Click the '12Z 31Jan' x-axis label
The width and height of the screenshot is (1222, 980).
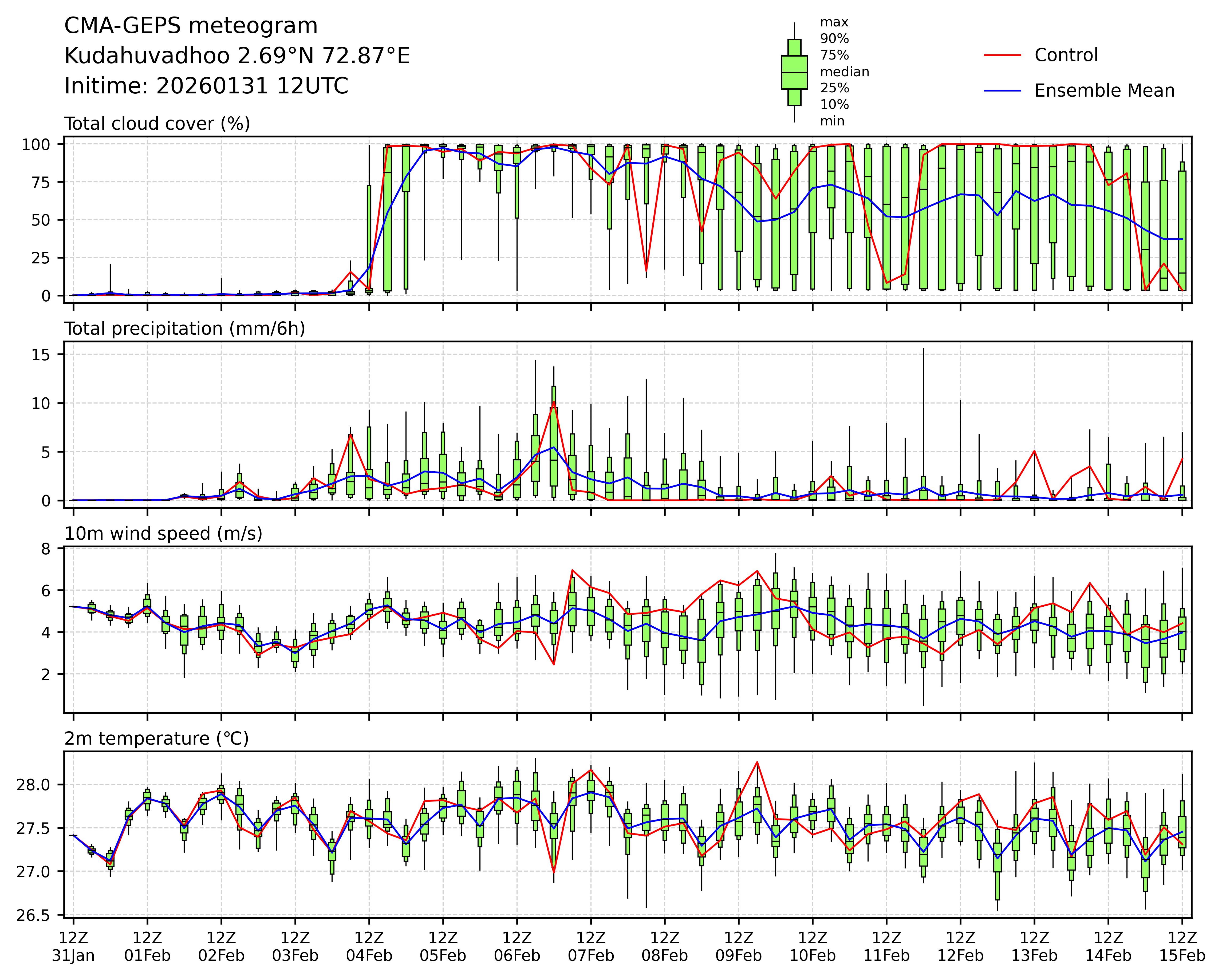pyautogui.click(x=73, y=946)
